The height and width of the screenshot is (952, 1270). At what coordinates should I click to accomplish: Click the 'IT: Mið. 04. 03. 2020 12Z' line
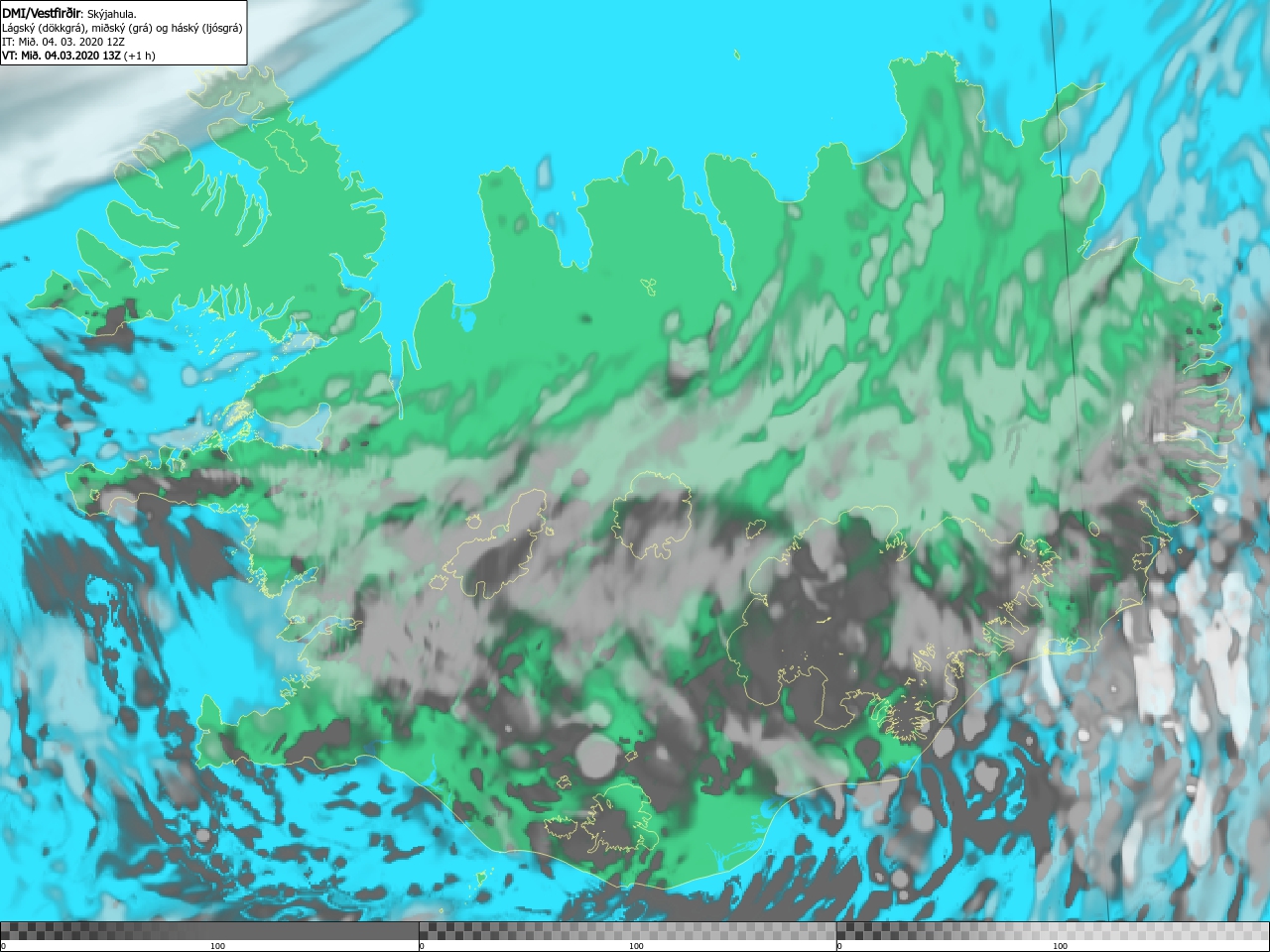coord(62,42)
